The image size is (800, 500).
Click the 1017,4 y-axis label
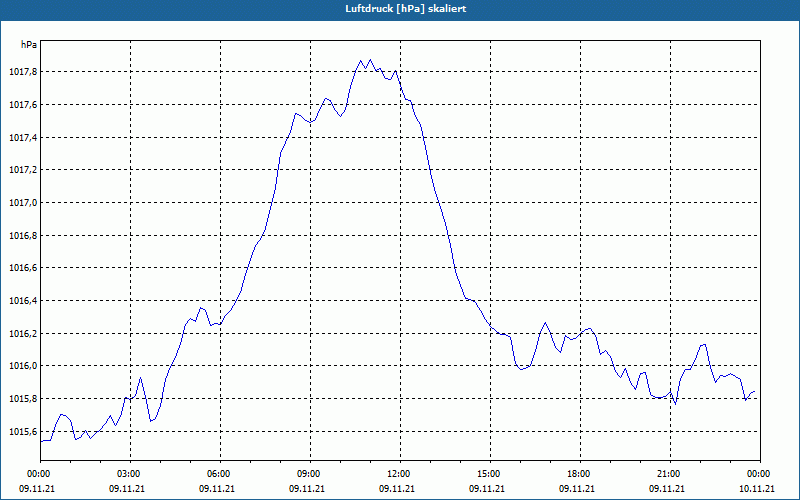click(x=23, y=138)
